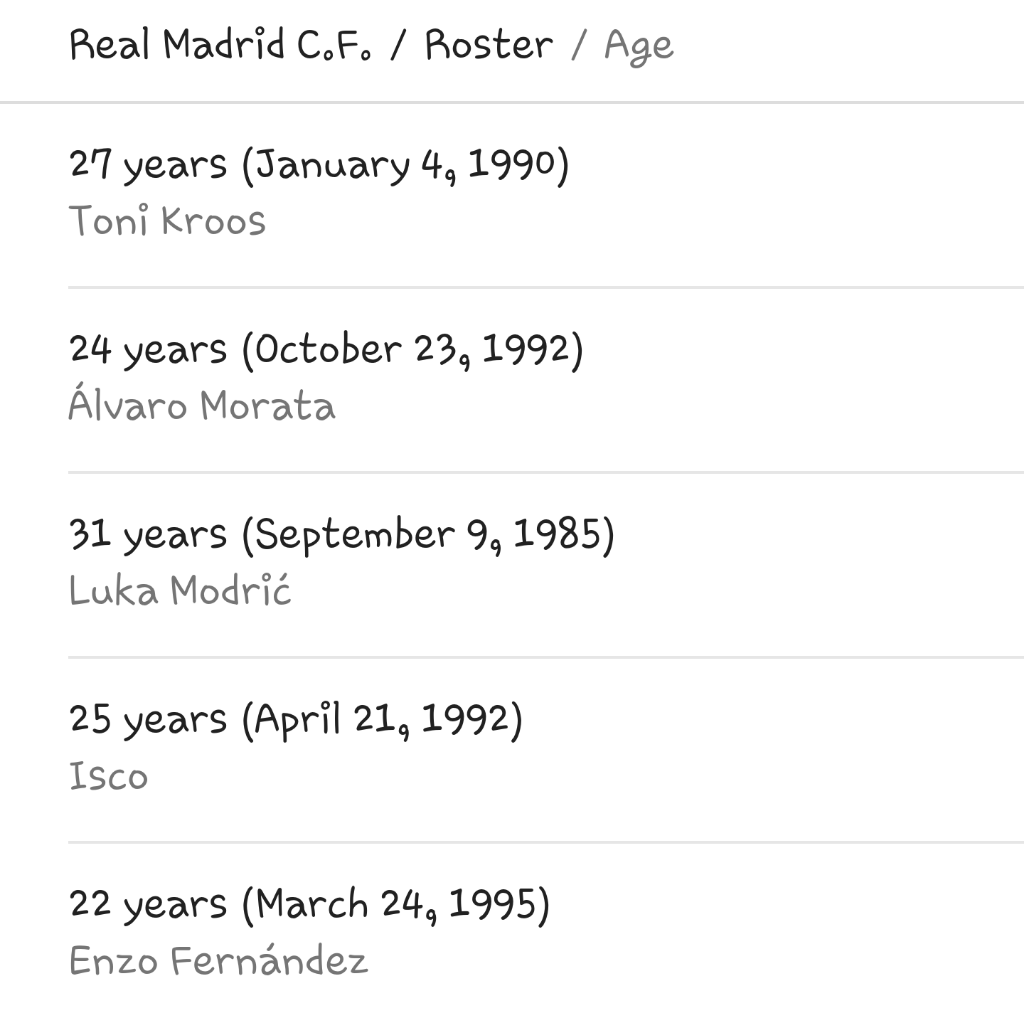Click the slash before Roster in breadcrumb
1024x1013 pixels.
pos(398,45)
